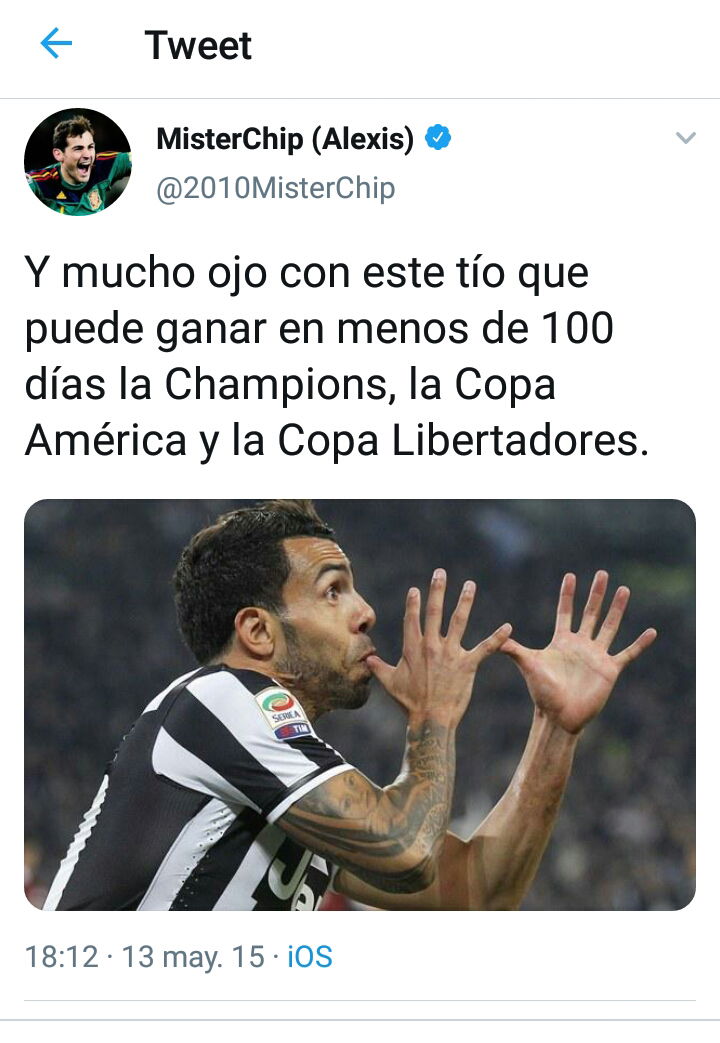This screenshot has height=1043, width=720.
Task: Tap the Tweet header title
Action: tap(198, 45)
